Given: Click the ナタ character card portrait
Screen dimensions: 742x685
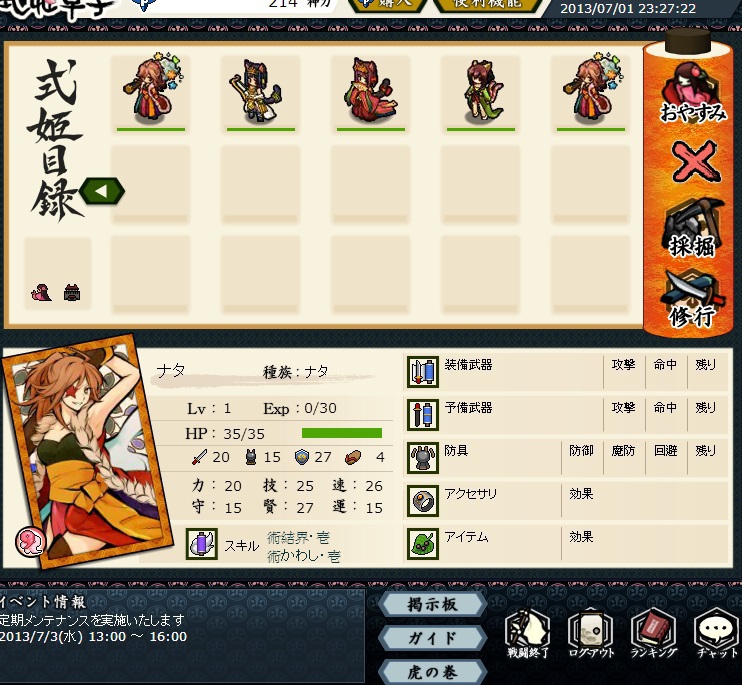Looking at the screenshot, I should [88, 451].
